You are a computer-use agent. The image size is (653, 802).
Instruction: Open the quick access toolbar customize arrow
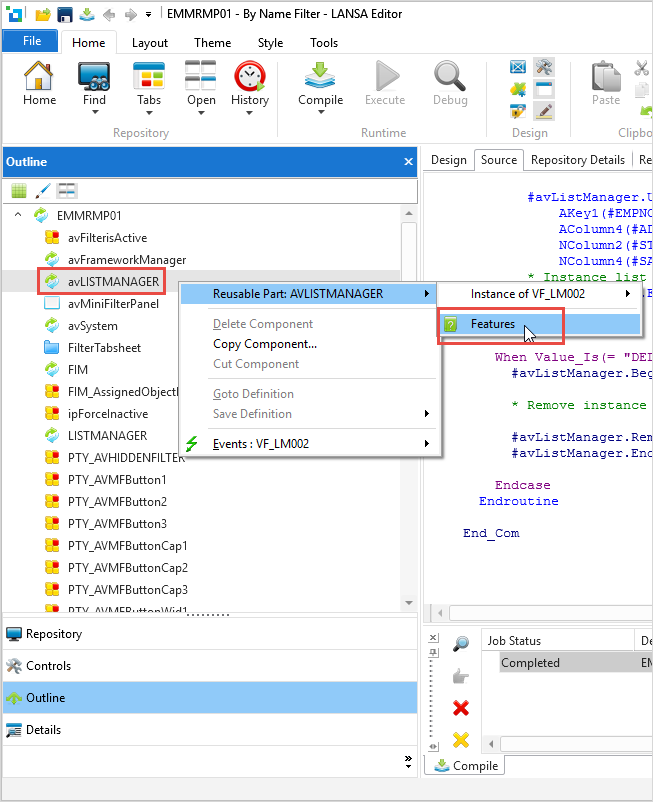(x=148, y=15)
